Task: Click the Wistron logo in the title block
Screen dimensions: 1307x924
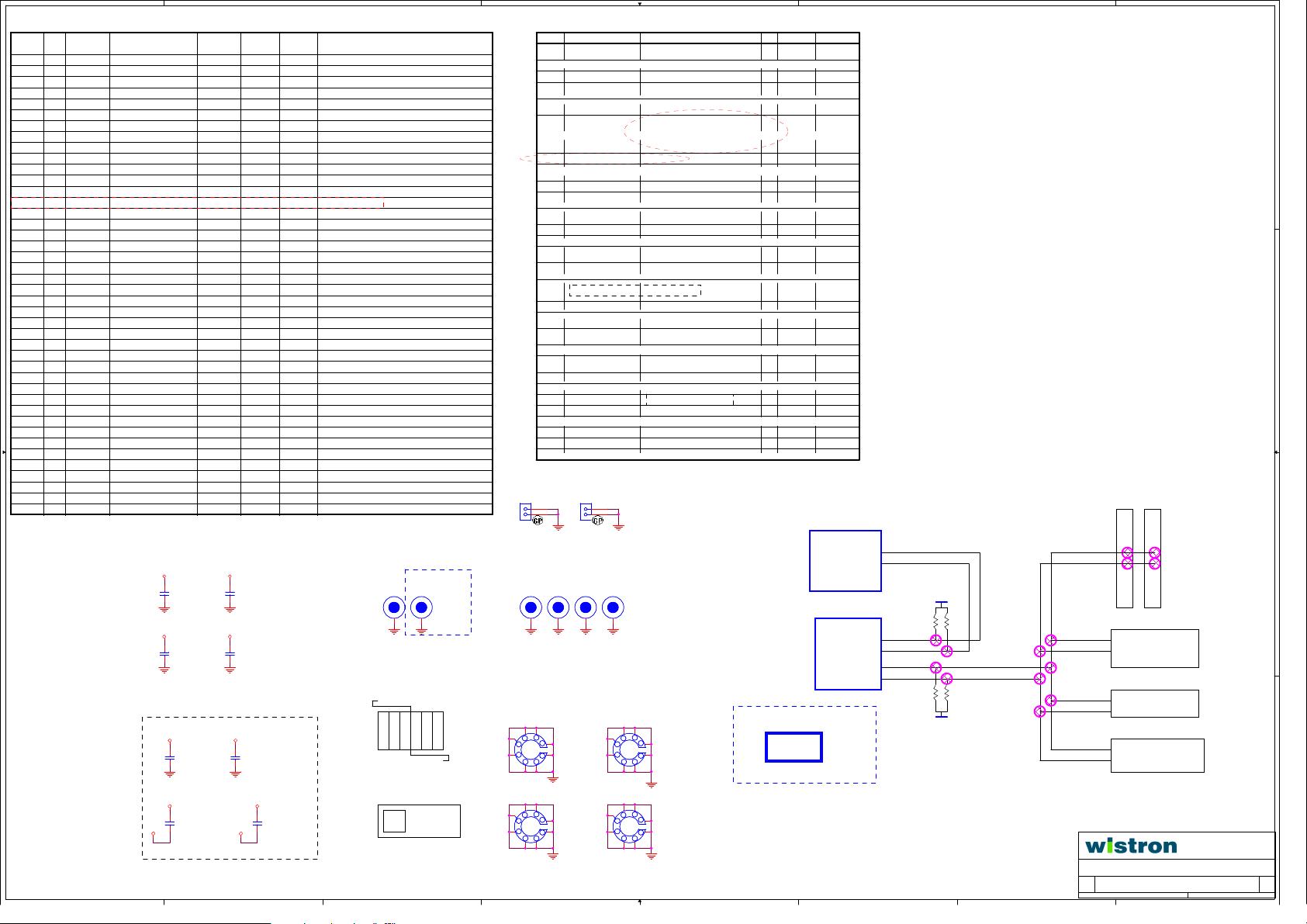Action: 1130,846
